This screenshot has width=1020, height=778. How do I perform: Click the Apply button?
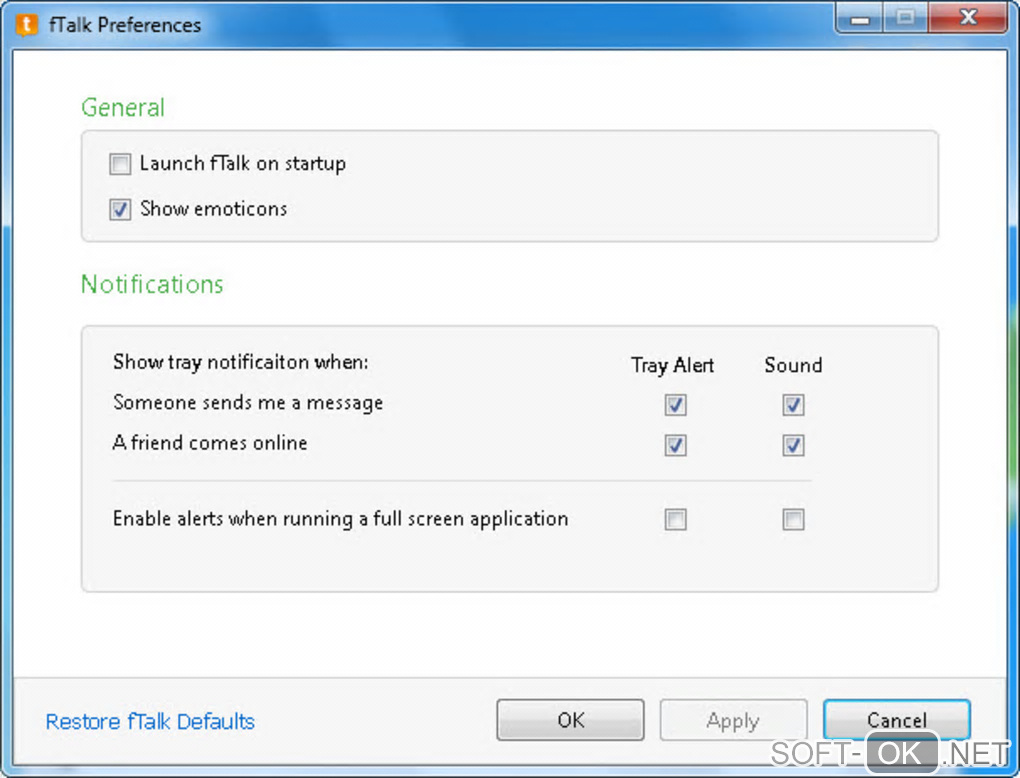[733, 720]
